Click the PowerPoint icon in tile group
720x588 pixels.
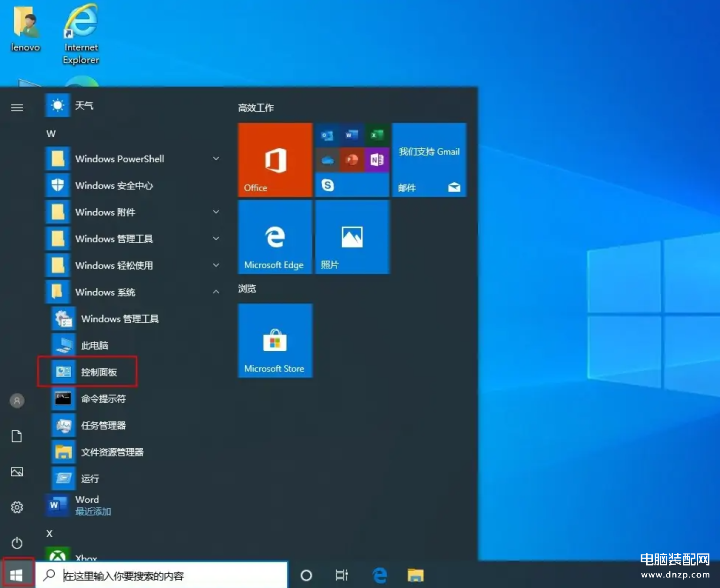coord(352,160)
